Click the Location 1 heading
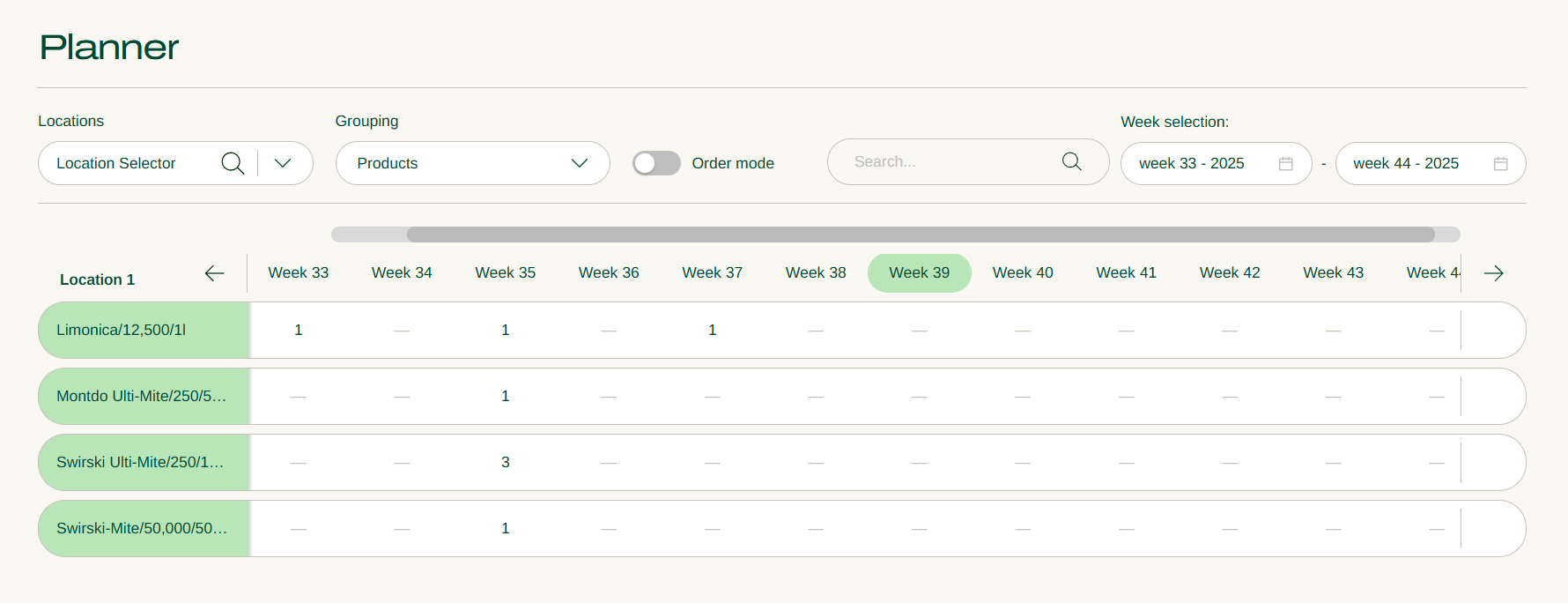 coord(97,279)
